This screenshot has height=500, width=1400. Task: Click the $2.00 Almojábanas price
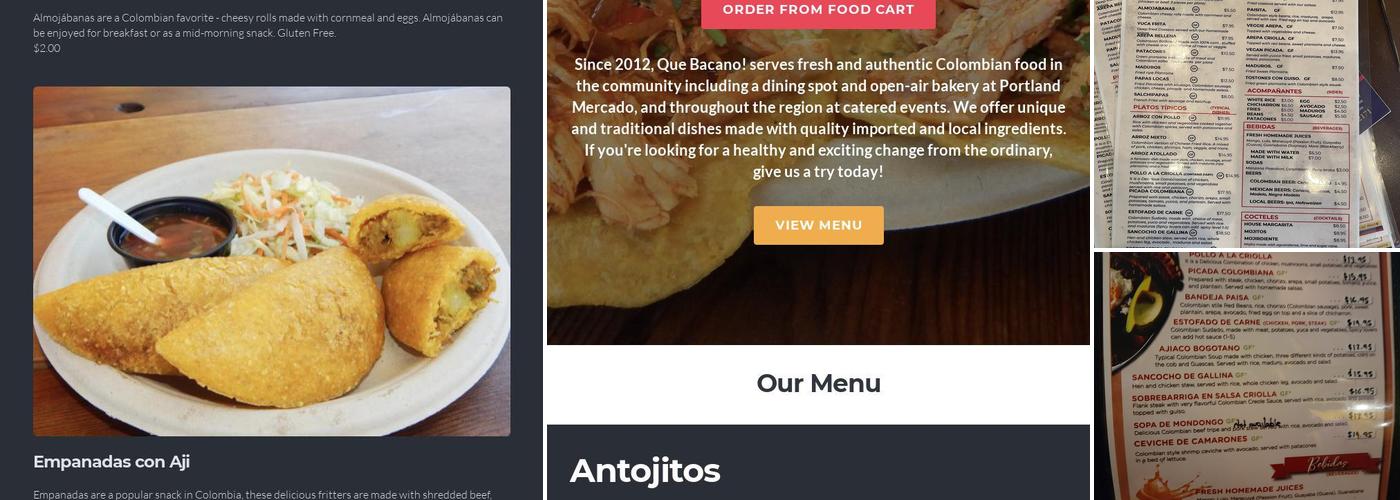[47, 48]
